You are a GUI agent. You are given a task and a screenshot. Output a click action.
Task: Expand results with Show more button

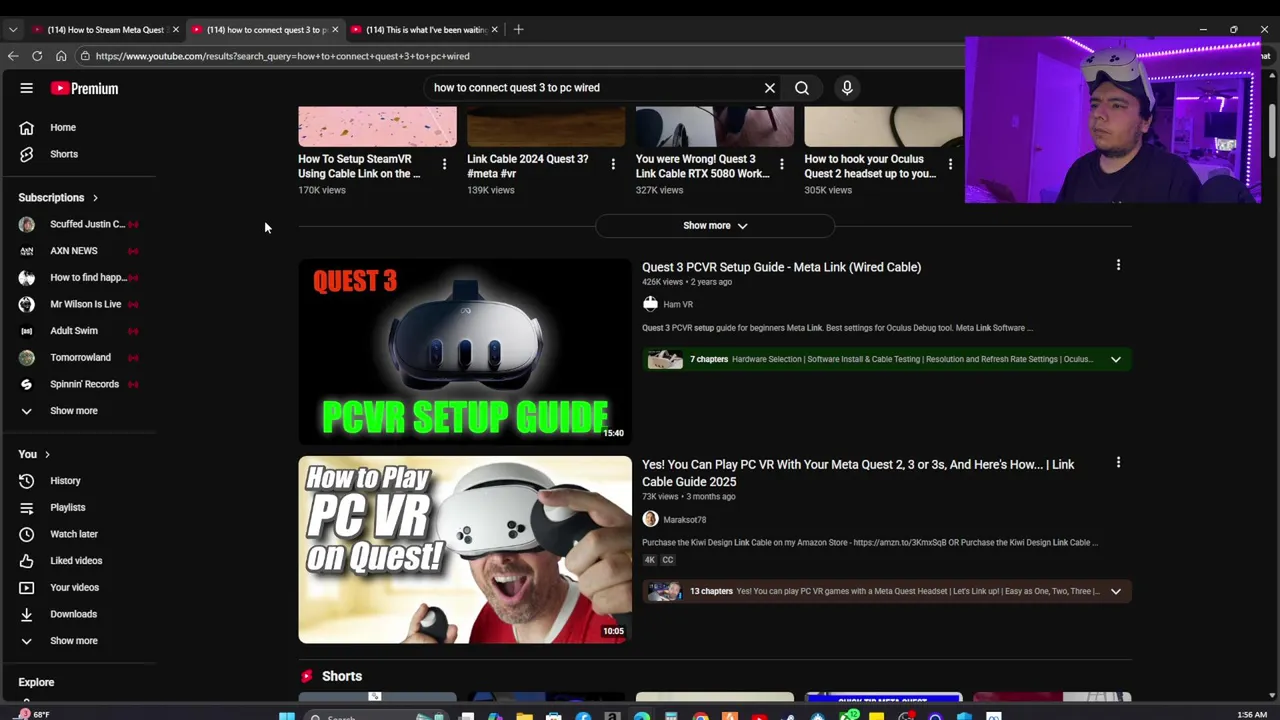pyautogui.click(x=715, y=226)
